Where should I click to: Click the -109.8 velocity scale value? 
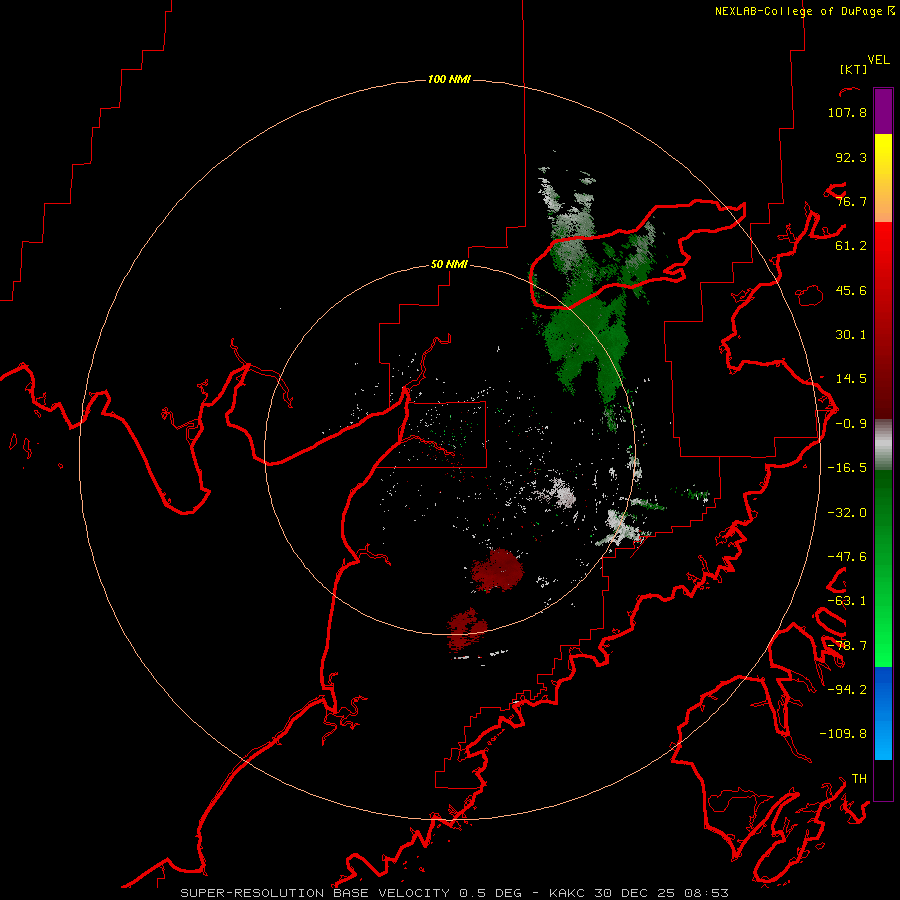(843, 734)
